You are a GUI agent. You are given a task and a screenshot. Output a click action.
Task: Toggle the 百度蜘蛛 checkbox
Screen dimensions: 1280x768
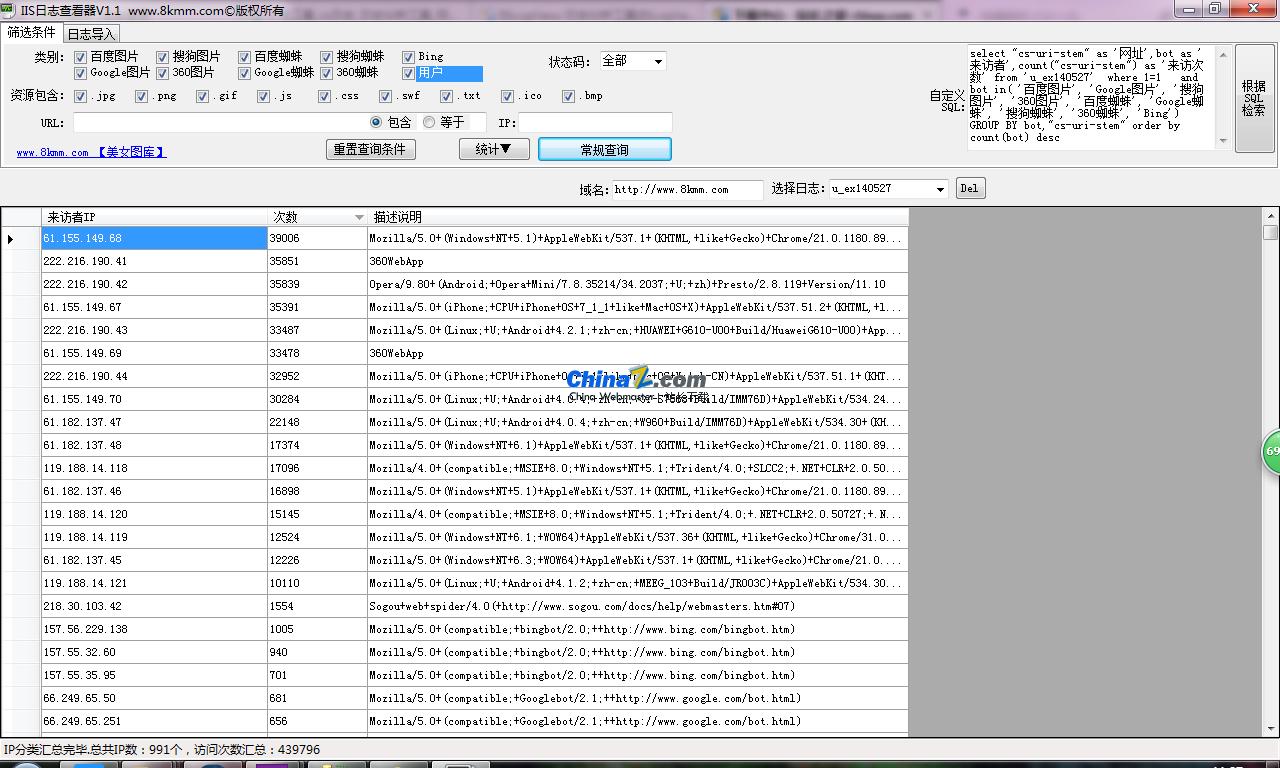[244, 57]
